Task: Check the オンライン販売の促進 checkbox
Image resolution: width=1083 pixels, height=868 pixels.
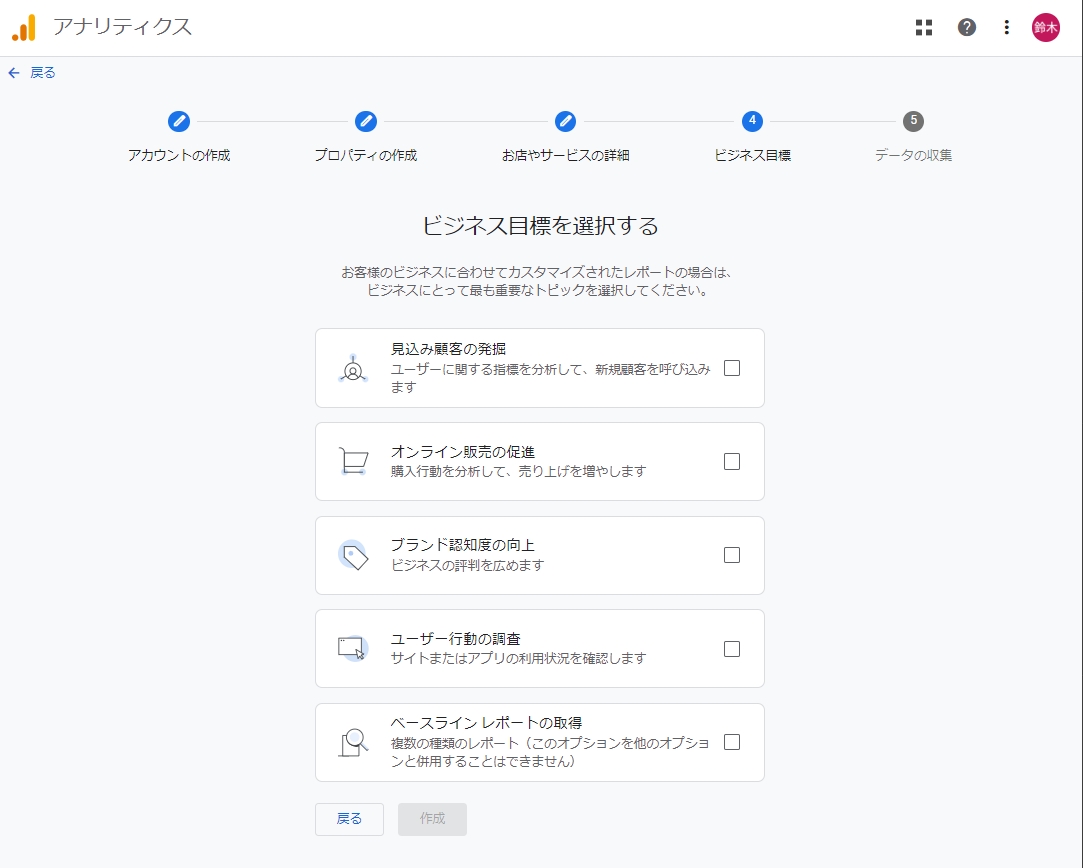Action: coord(732,461)
